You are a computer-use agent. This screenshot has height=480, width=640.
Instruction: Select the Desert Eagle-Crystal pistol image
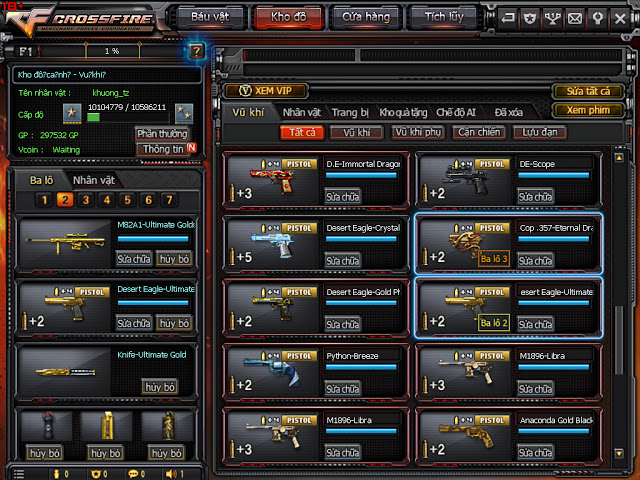click(x=273, y=244)
